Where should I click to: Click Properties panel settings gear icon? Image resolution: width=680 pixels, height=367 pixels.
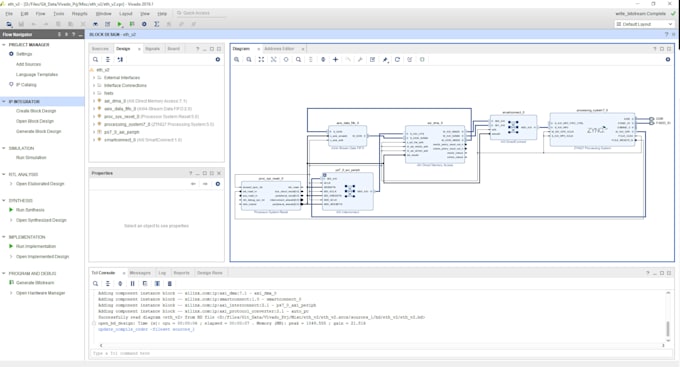point(218,184)
